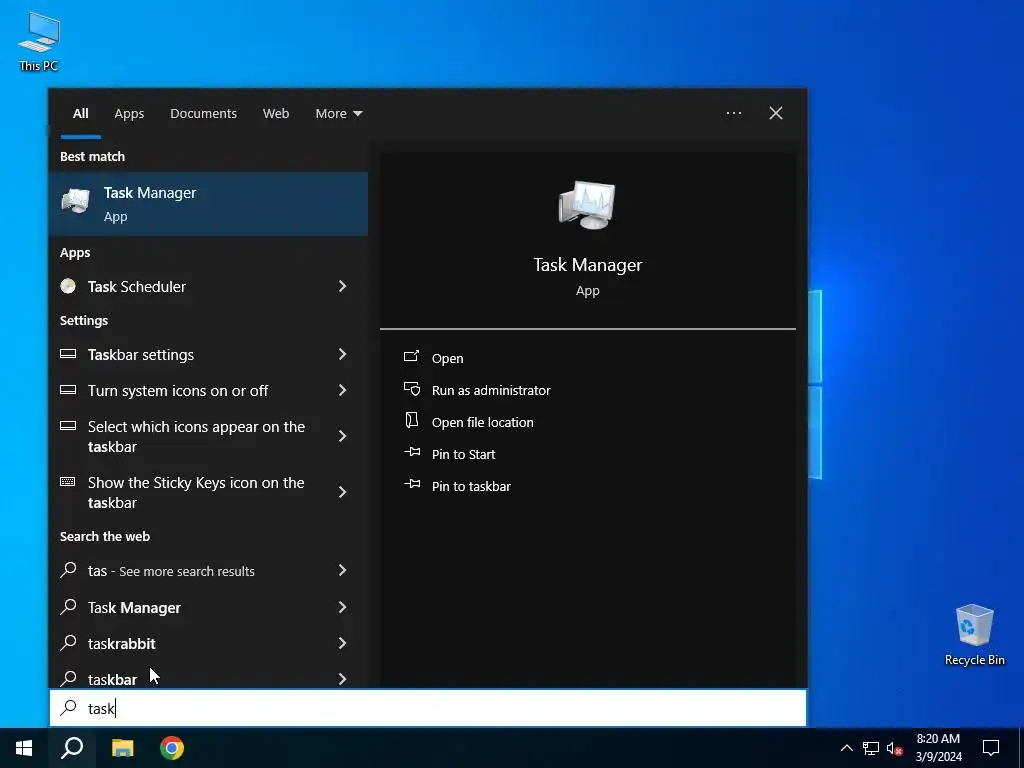This screenshot has height=768, width=1024.
Task: Expand taskrabbit suggestion chevron
Action: [x=342, y=643]
